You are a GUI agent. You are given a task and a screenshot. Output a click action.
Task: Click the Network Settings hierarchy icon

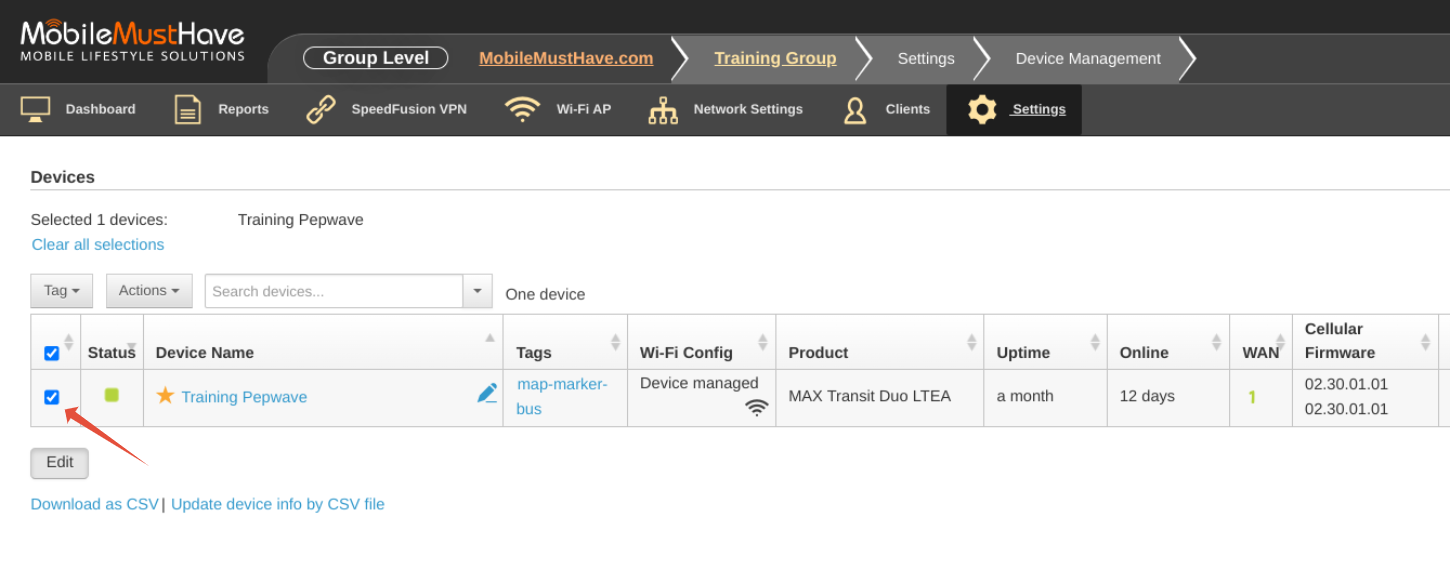coord(663,110)
